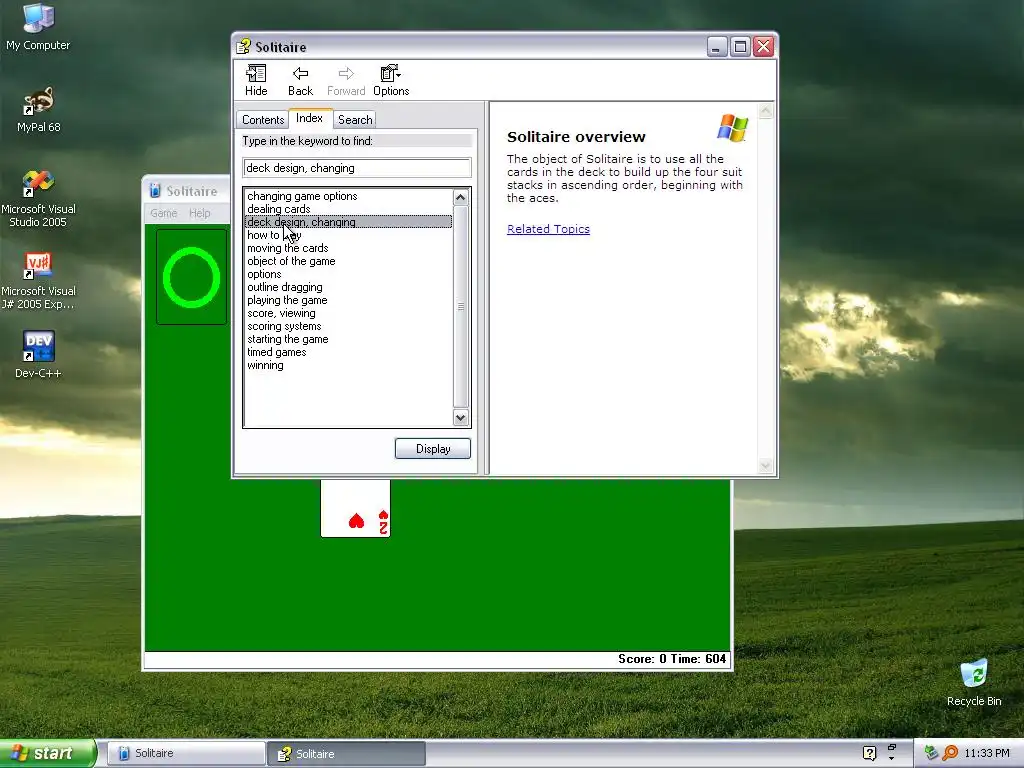Click the index list scroll up arrow
The width and height of the screenshot is (1024, 768).
pos(460,197)
